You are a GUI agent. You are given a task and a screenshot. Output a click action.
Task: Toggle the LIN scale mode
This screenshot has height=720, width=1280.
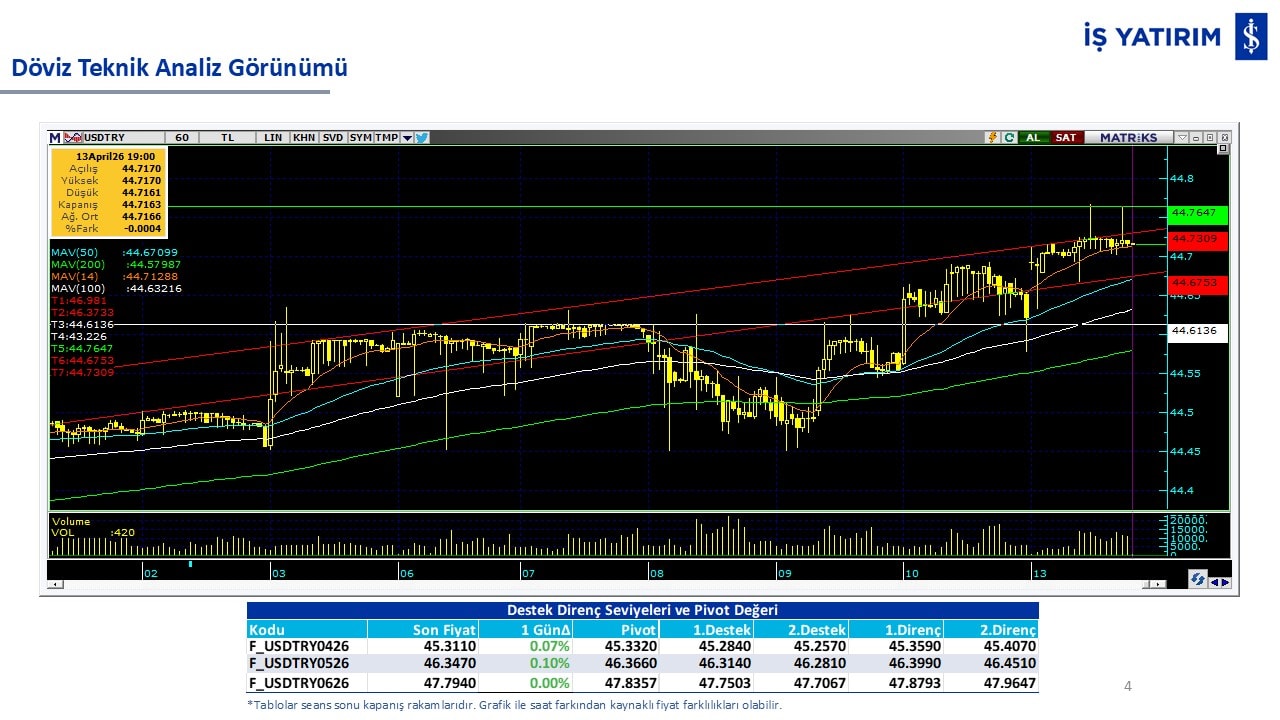pyautogui.click(x=273, y=137)
